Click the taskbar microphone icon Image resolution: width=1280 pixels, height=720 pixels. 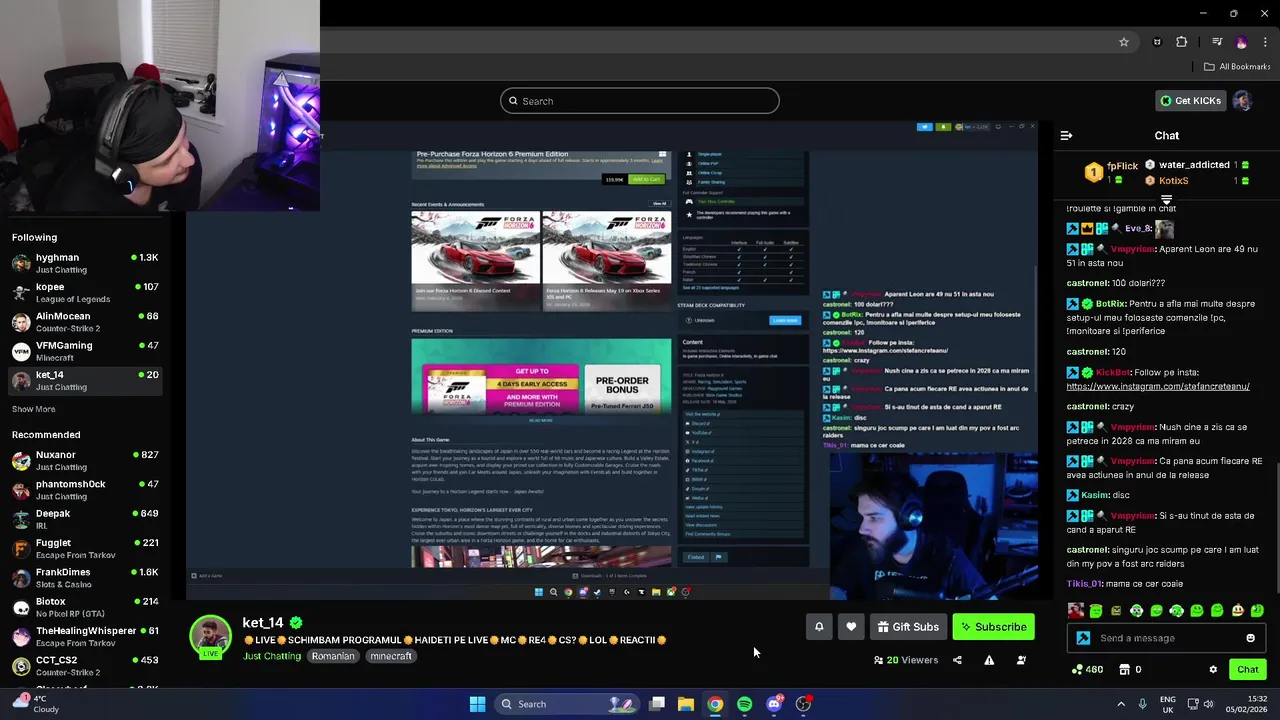pos(1142,704)
